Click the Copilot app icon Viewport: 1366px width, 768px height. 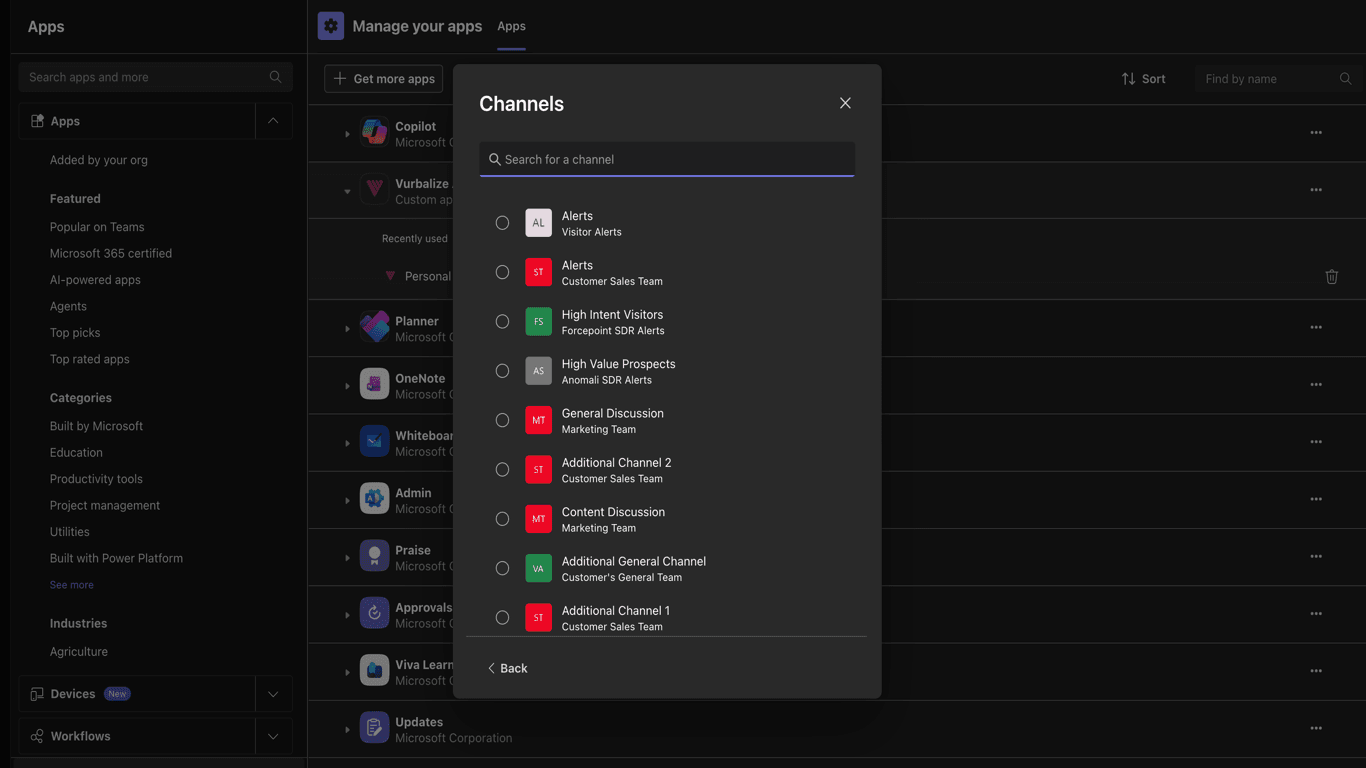coord(374,131)
